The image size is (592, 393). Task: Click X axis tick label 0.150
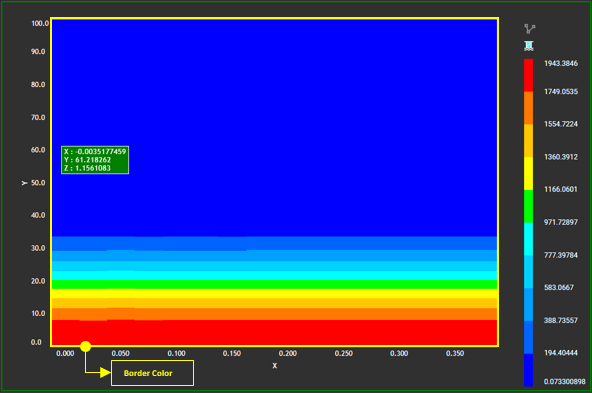point(232,354)
